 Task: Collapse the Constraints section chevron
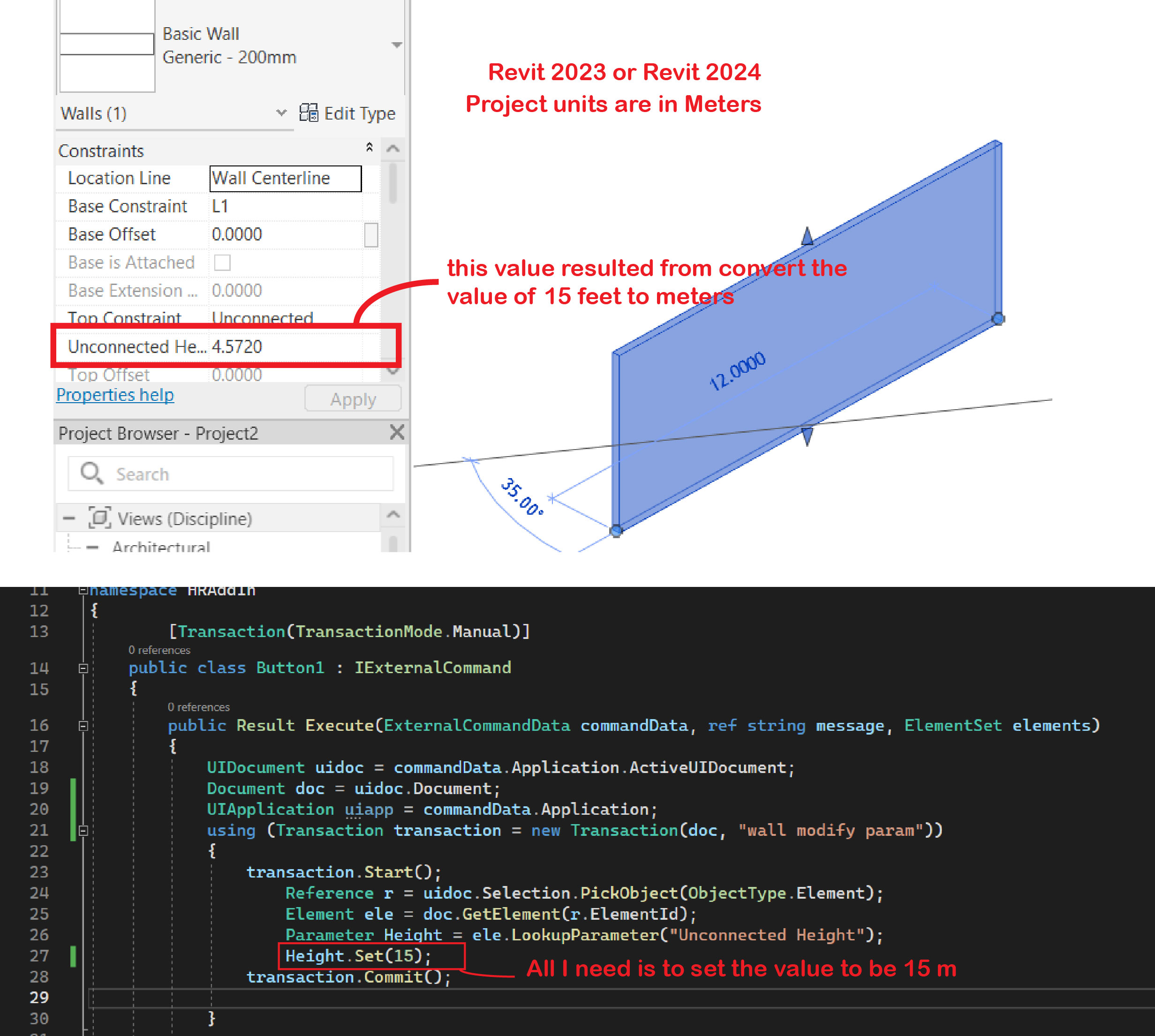click(369, 147)
